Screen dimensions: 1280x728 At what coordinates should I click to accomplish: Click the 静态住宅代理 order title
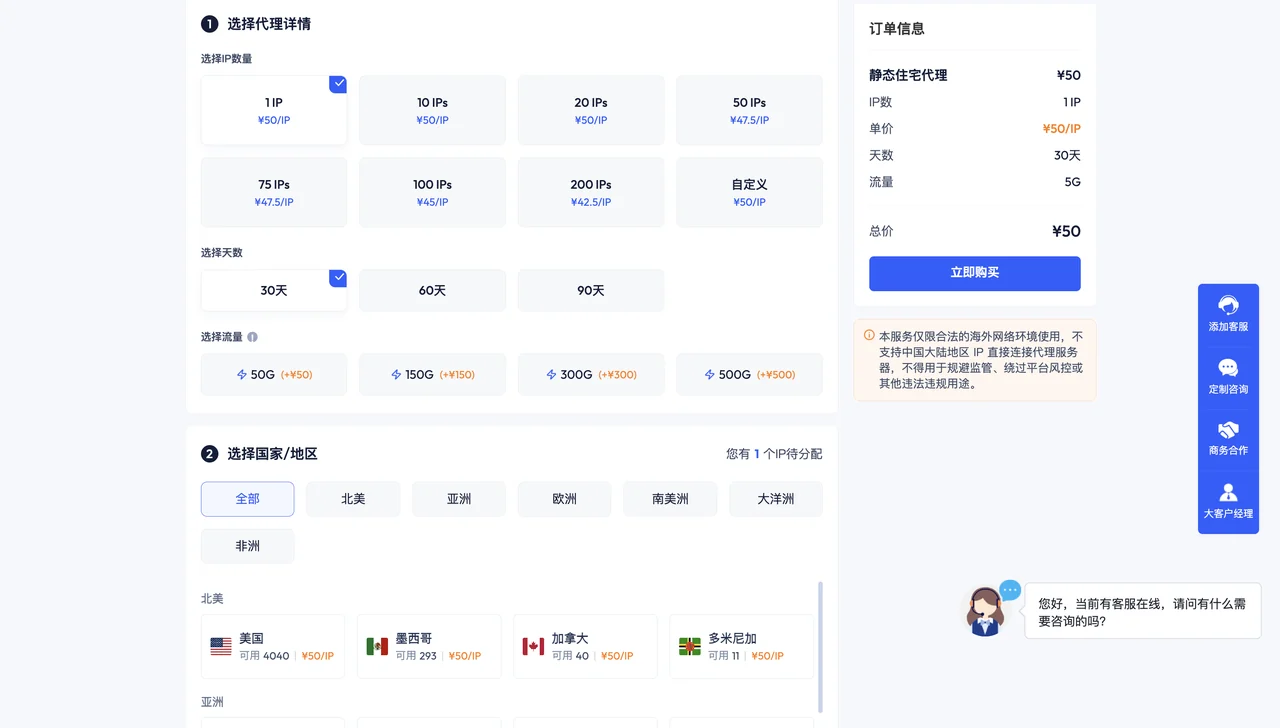pos(908,75)
